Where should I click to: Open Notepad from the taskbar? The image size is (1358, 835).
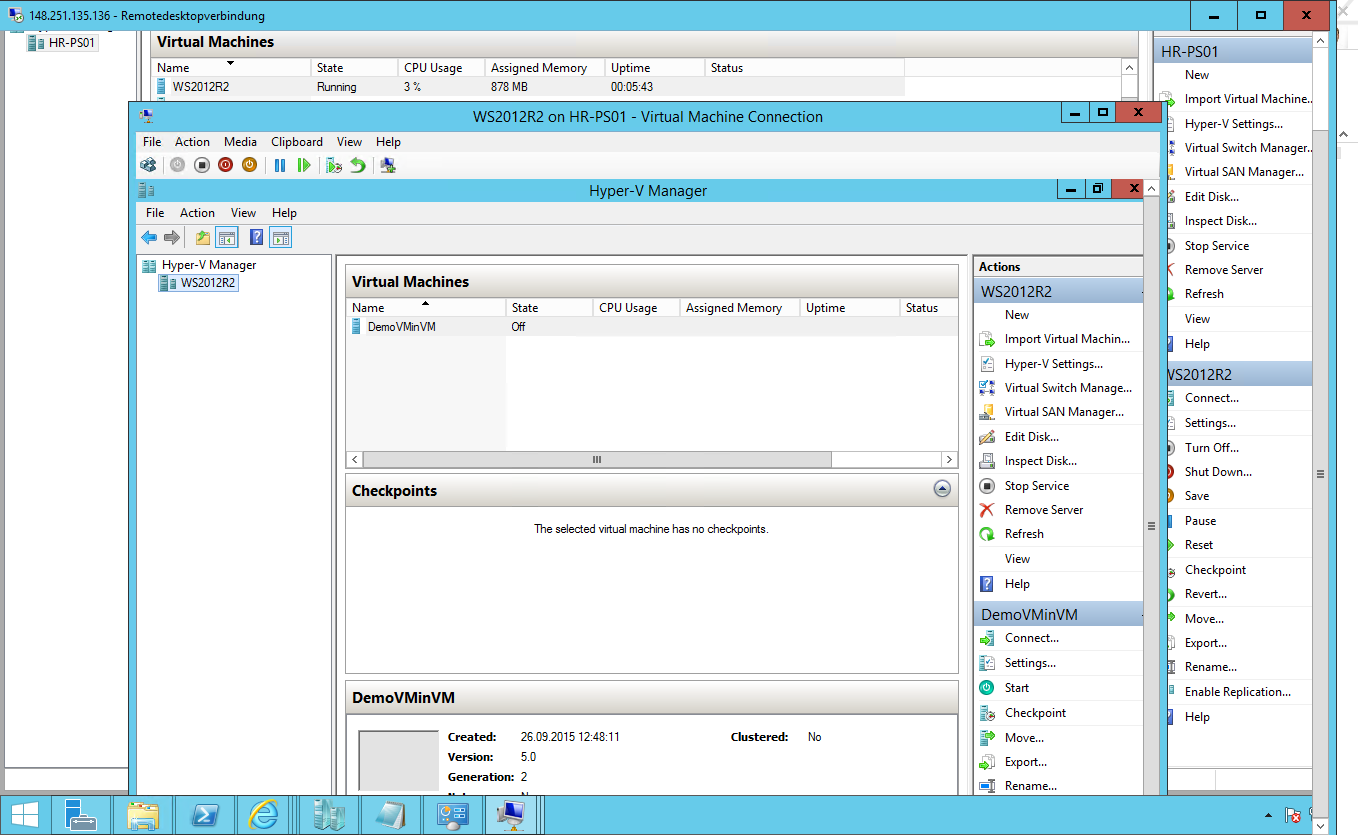click(391, 815)
